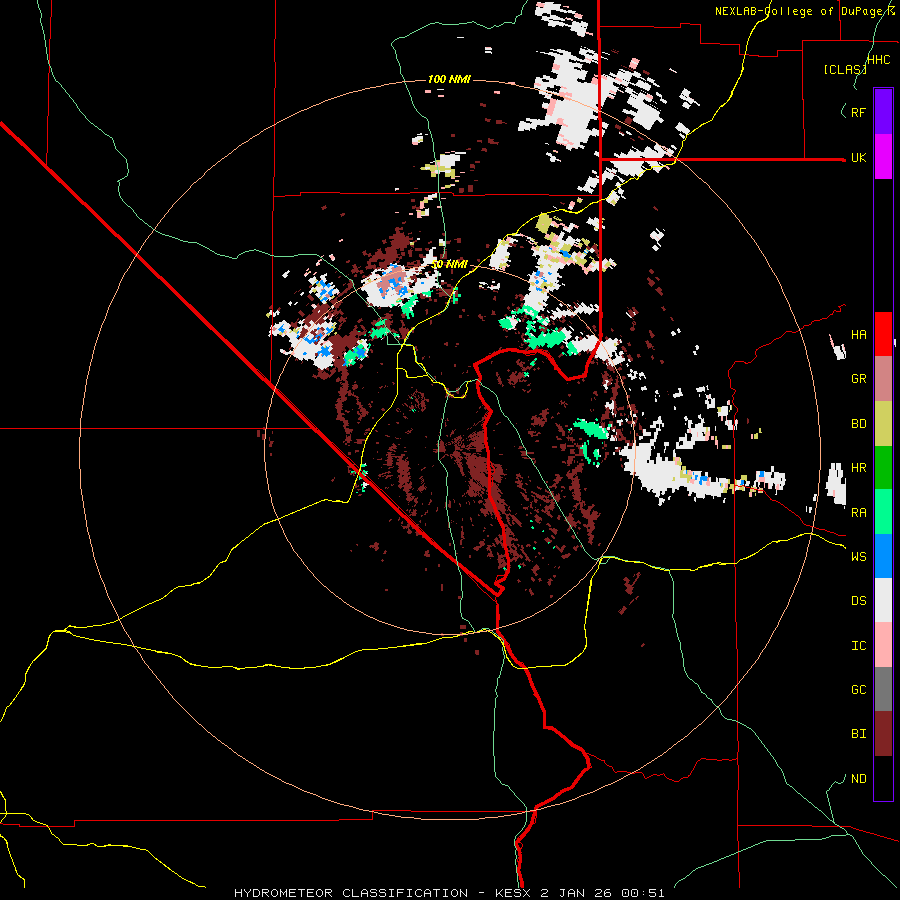The height and width of the screenshot is (900, 900).
Task: Choose the DS white legend swatch
Action: [x=883, y=600]
